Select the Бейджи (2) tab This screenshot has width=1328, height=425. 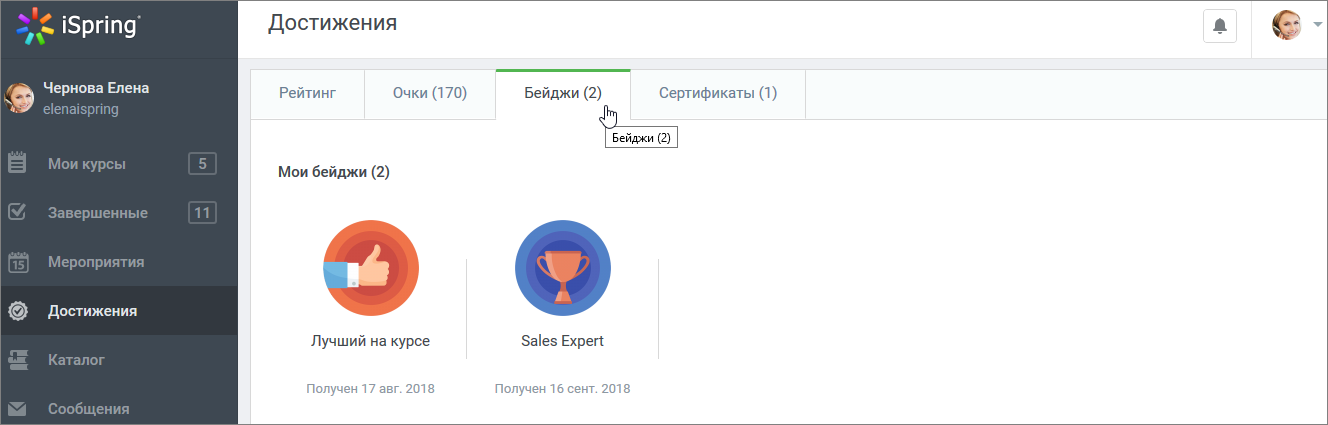coord(563,94)
